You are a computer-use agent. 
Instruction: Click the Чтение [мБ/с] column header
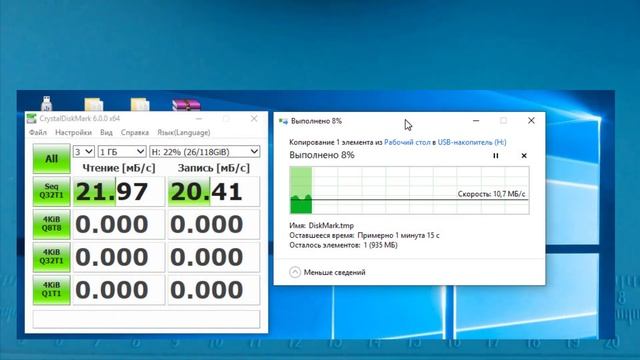pyautogui.click(x=119, y=168)
